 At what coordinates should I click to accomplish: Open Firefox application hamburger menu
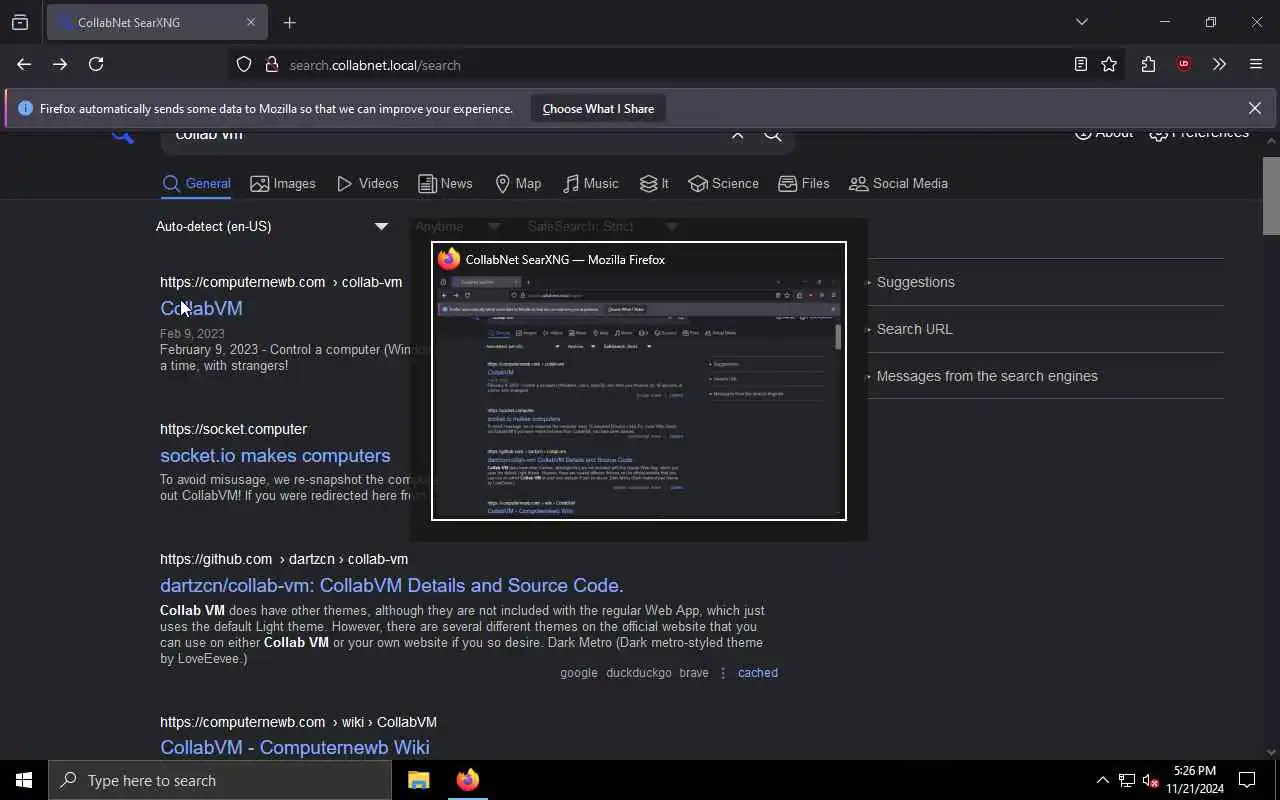(1256, 64)
